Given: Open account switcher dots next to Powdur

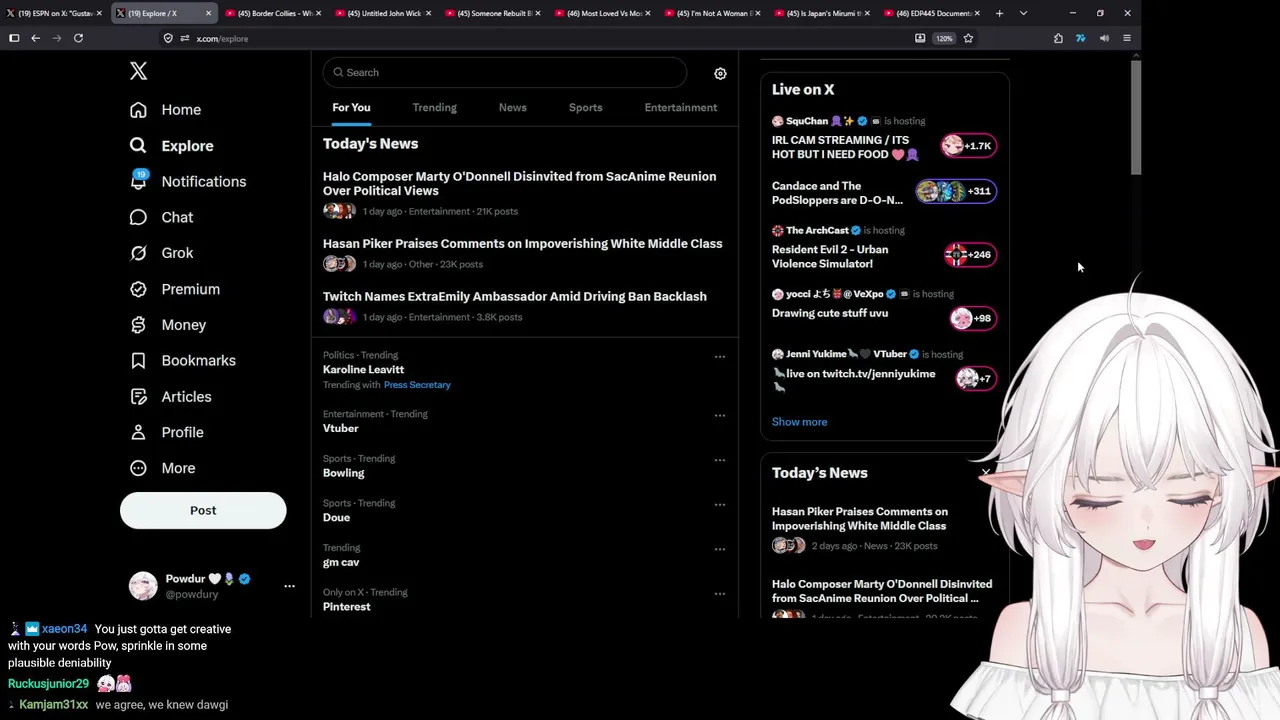Looking at the screenshot, I should (289, 586).
